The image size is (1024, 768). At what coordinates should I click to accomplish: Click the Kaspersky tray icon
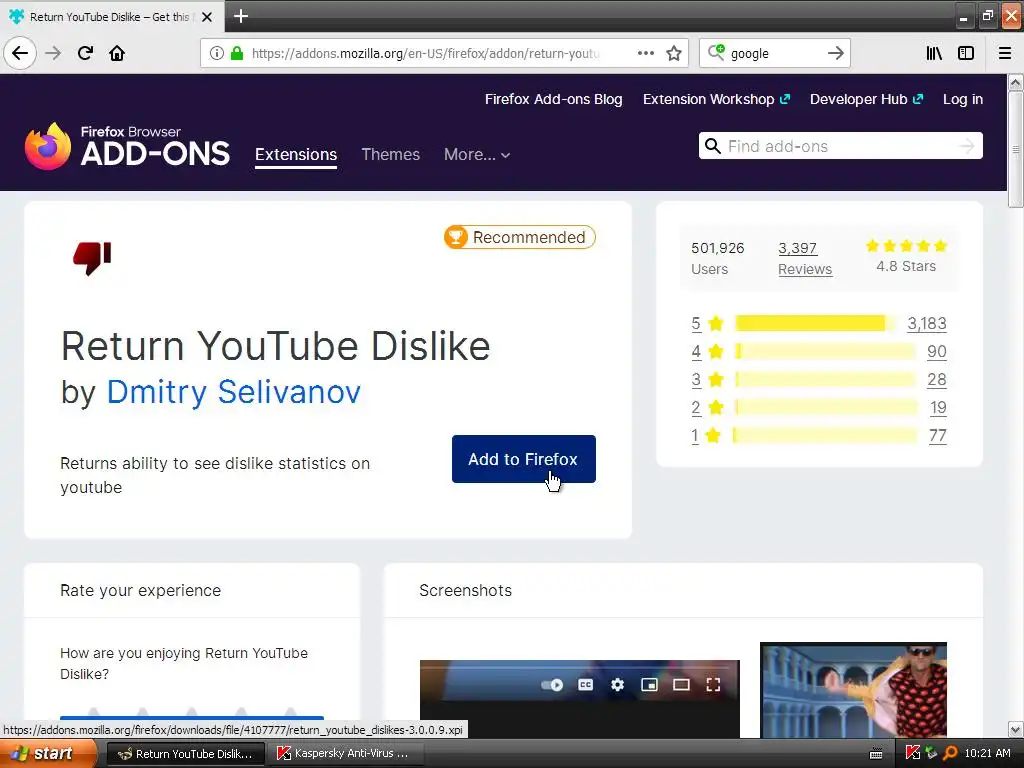(912, 754)
